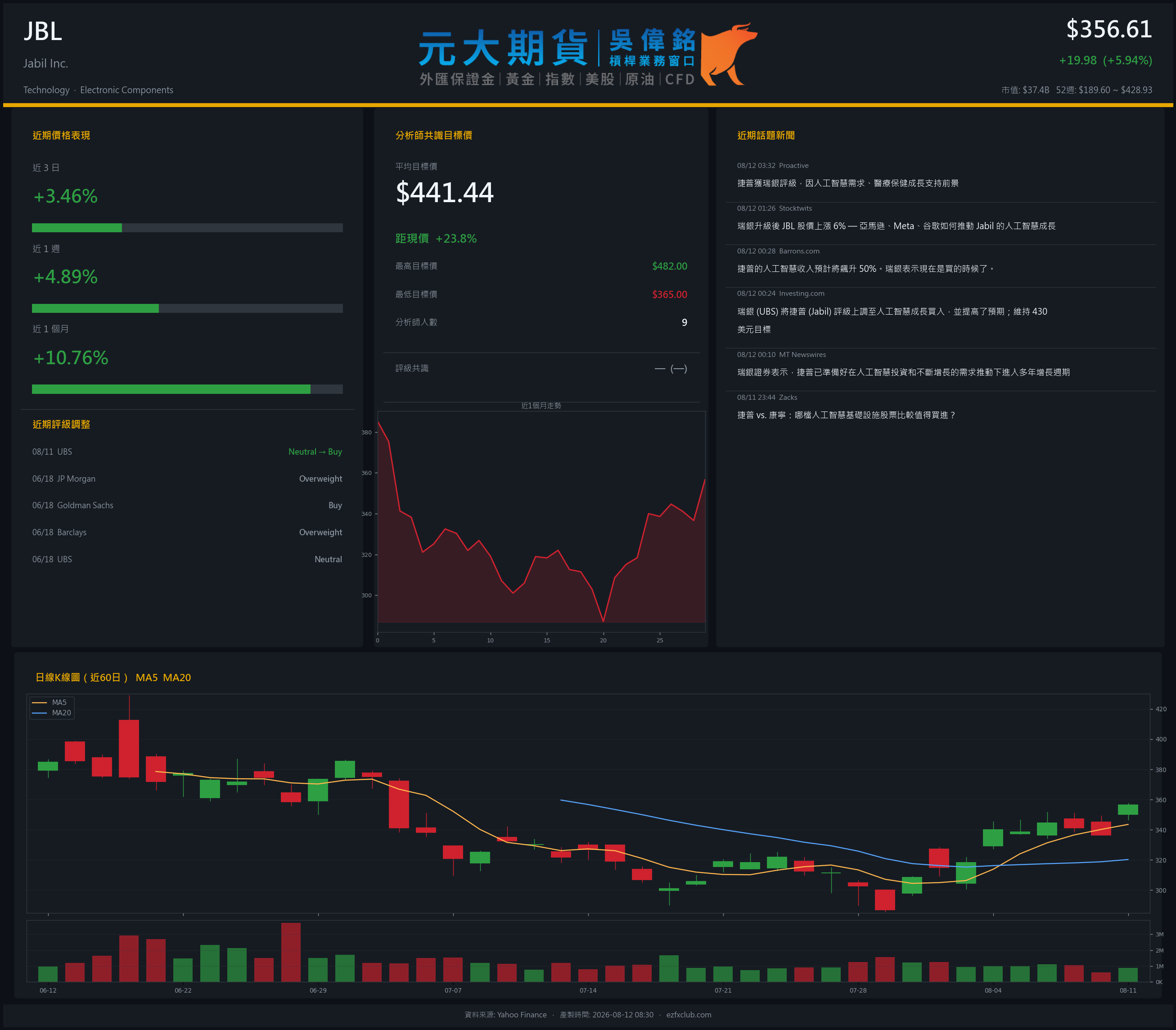Open the Barrons.com headline on AI revenue 50%

866,268
